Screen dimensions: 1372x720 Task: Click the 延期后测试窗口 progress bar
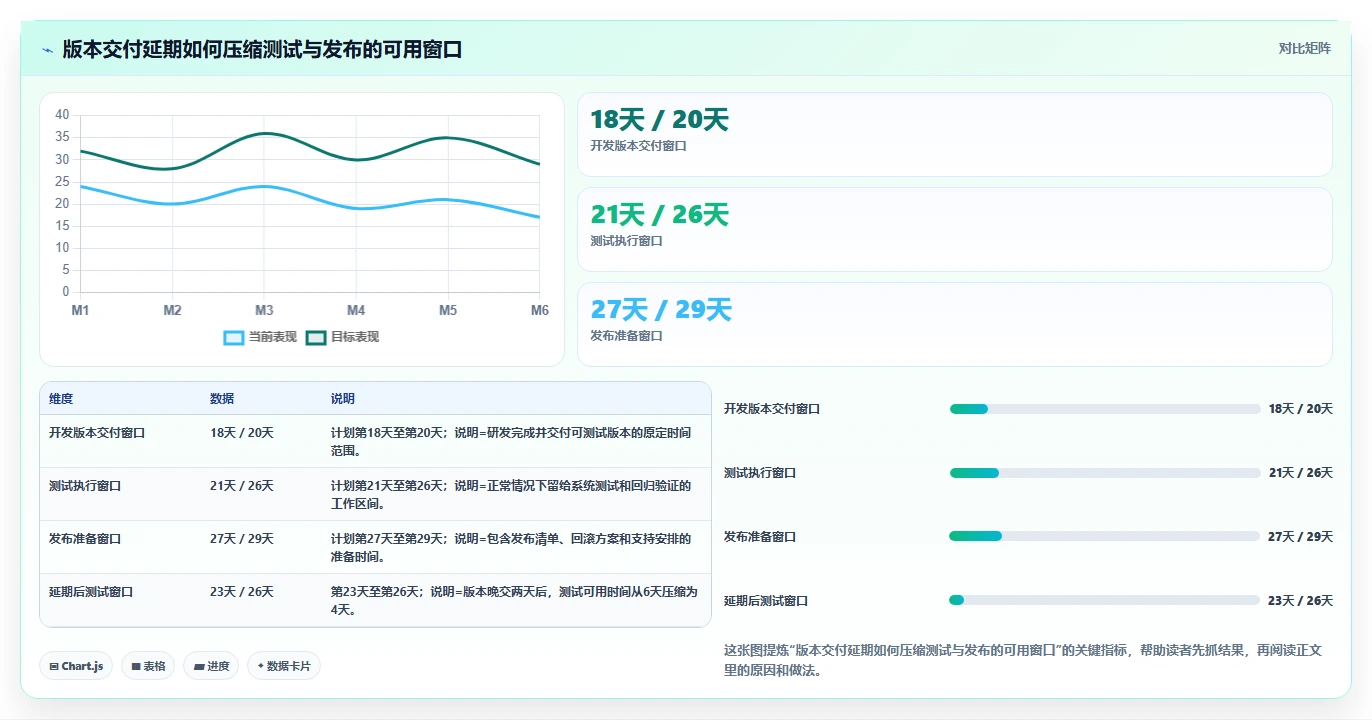coord(1105,601)
